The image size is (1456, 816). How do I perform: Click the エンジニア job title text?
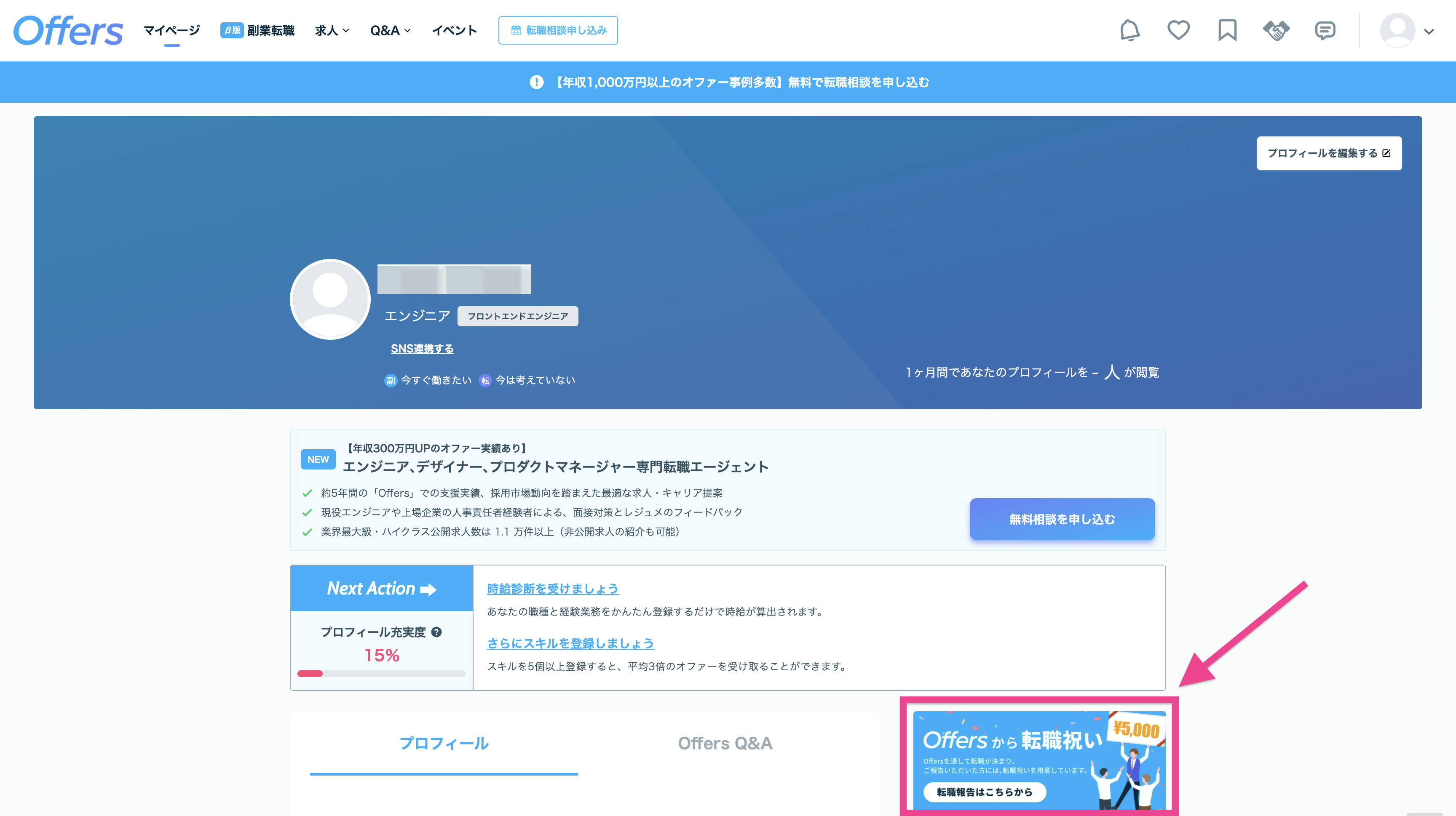[x=417, y=316]
